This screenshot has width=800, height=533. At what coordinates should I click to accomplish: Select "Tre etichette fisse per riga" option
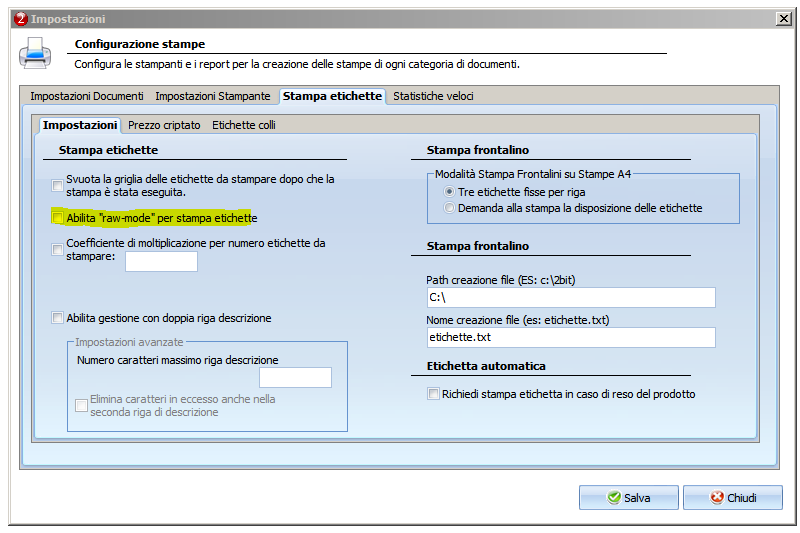pos(449,192)
